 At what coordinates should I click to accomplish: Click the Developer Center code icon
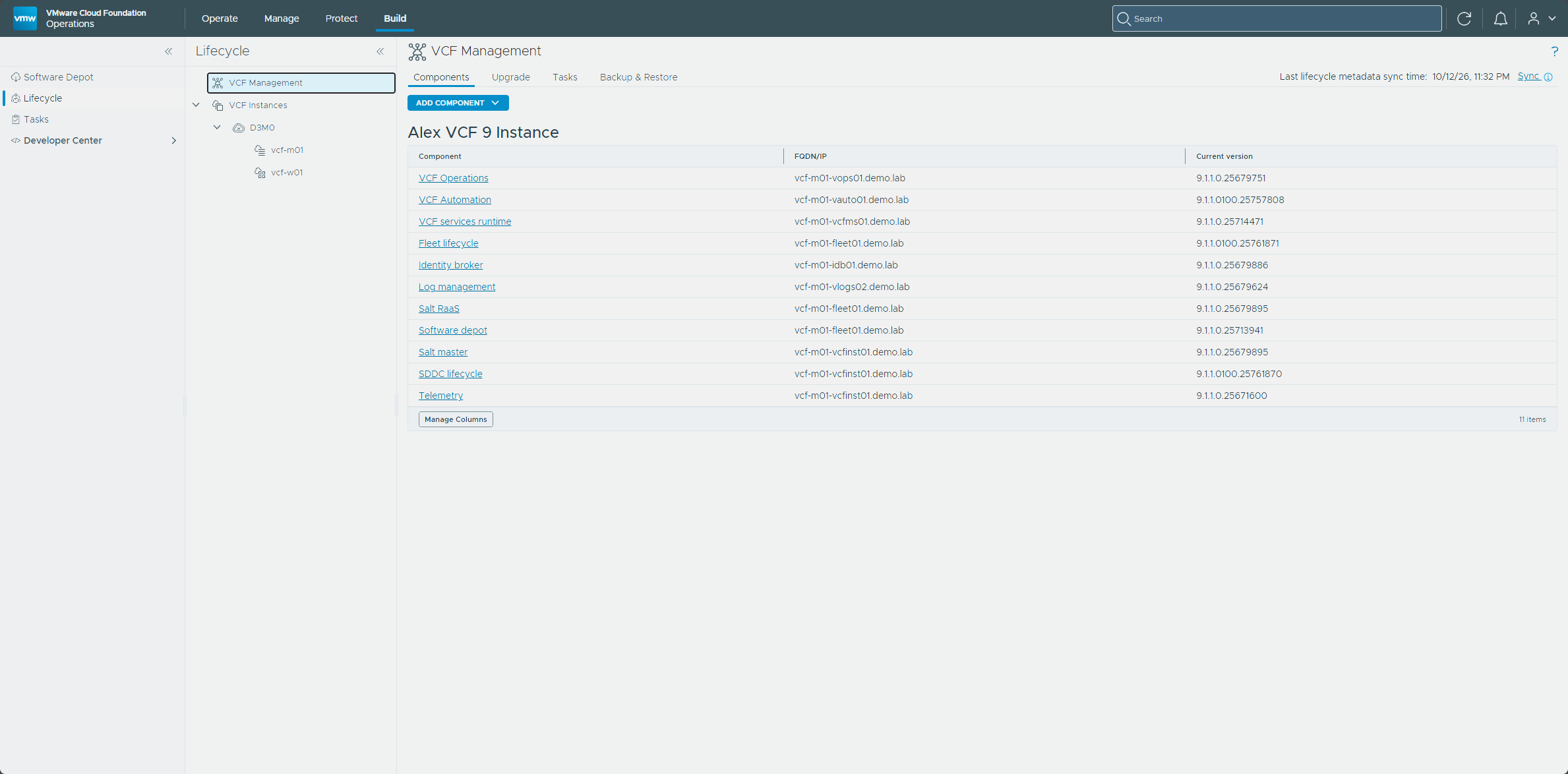coord(16,140)
